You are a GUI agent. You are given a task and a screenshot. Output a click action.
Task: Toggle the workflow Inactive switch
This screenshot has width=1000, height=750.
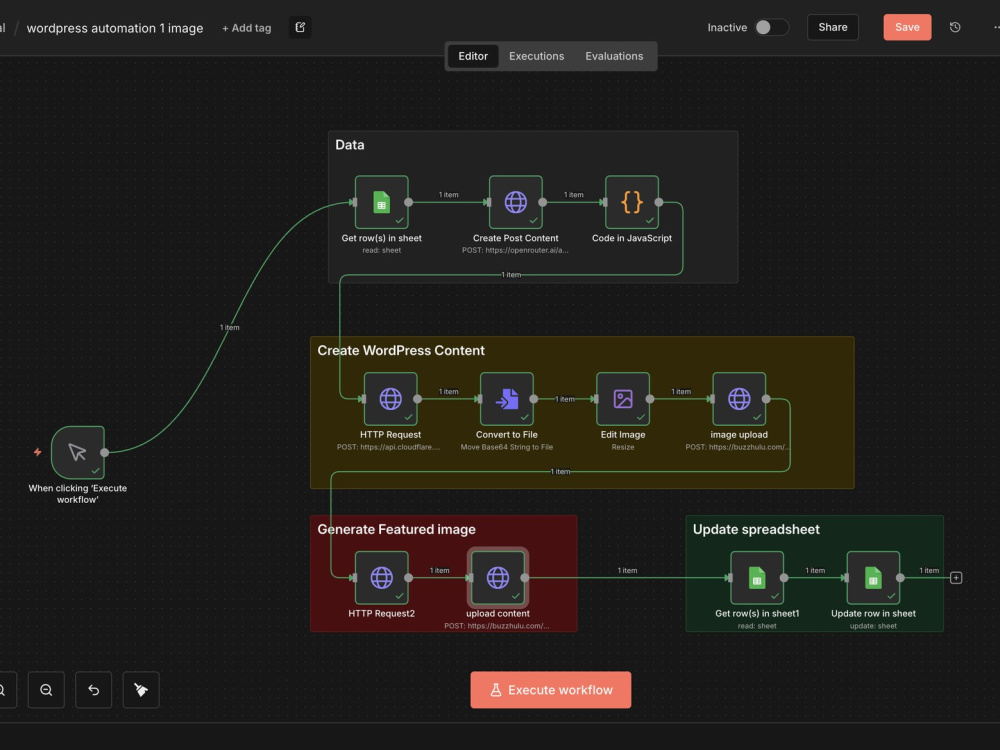772,27
